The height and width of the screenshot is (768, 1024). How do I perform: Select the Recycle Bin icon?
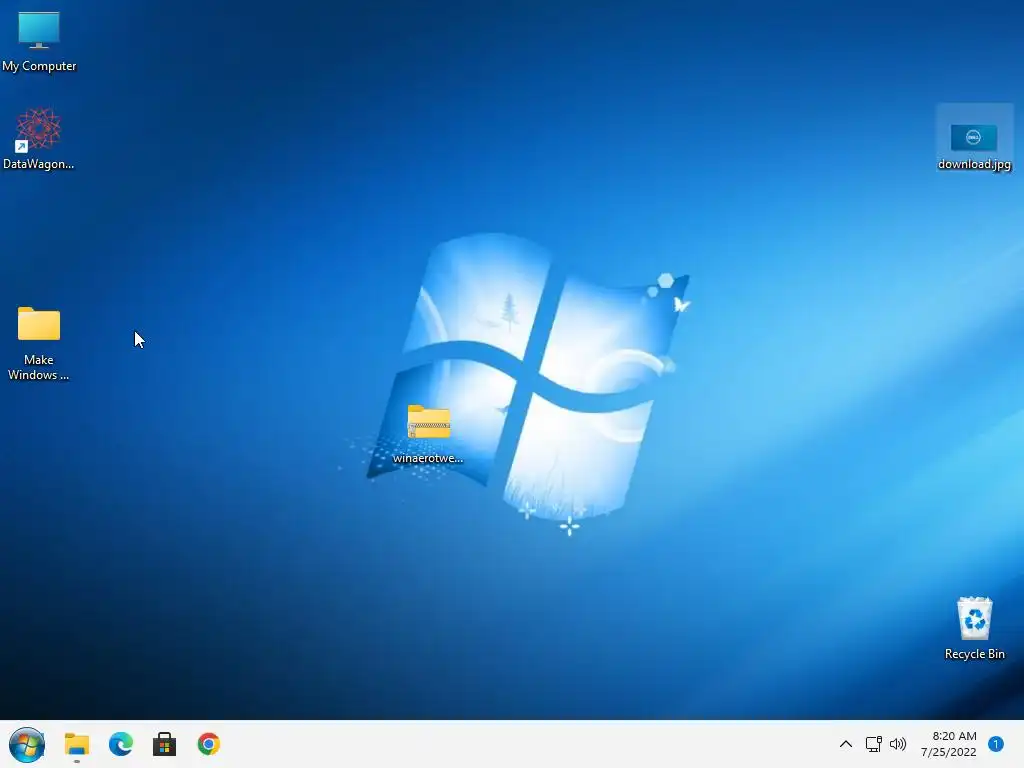coord(974,618)
